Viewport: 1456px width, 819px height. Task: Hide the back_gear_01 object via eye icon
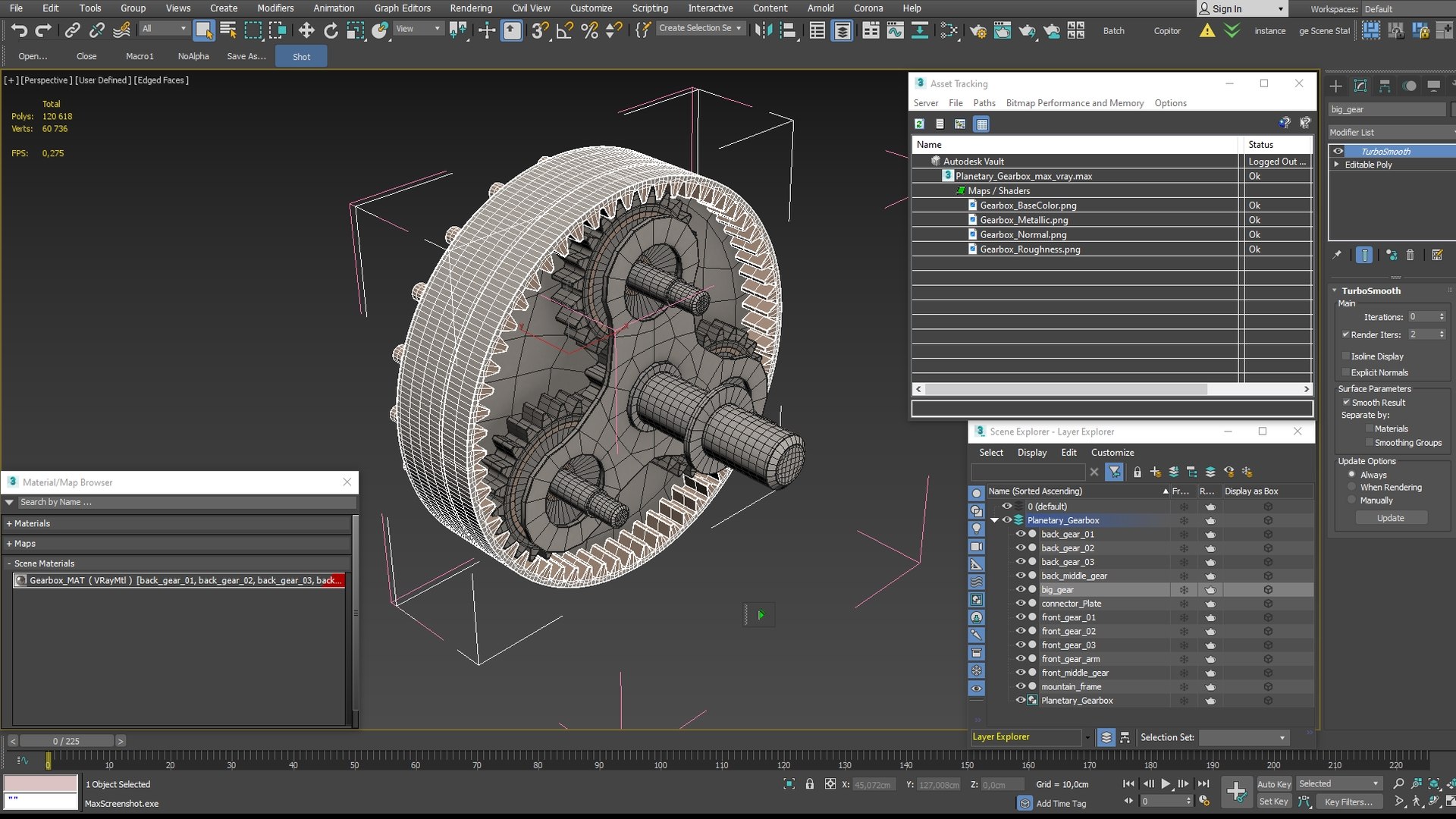point(1021,534)
